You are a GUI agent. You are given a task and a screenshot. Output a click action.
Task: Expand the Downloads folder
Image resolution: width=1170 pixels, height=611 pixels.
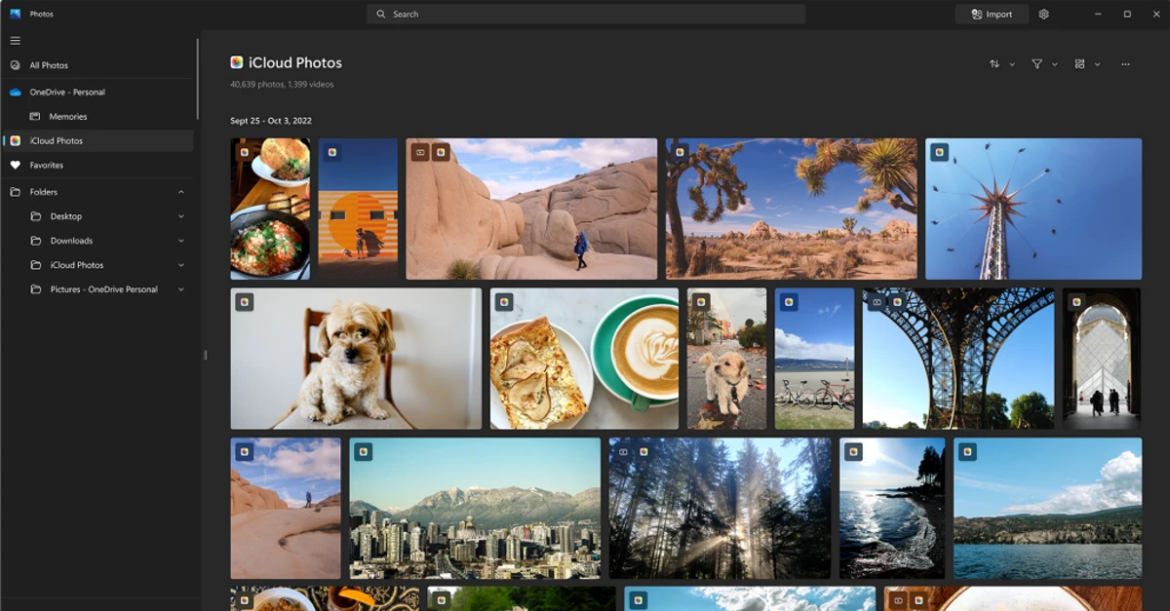[181, 241]
